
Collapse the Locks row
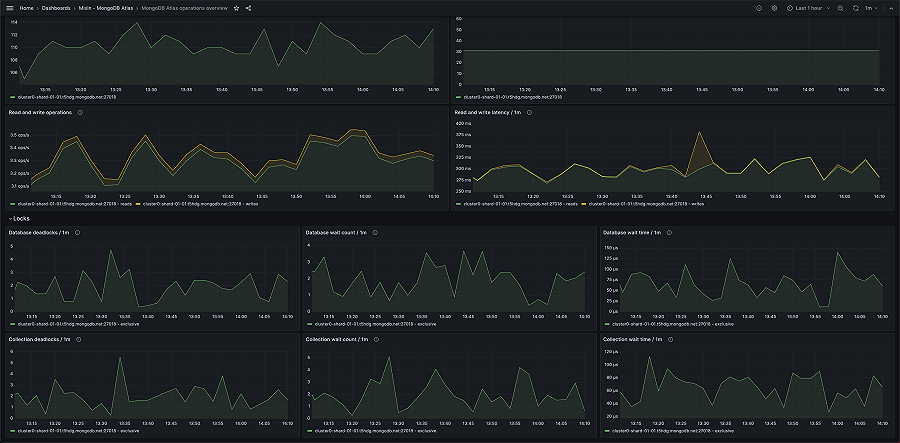tap(11, 217)
